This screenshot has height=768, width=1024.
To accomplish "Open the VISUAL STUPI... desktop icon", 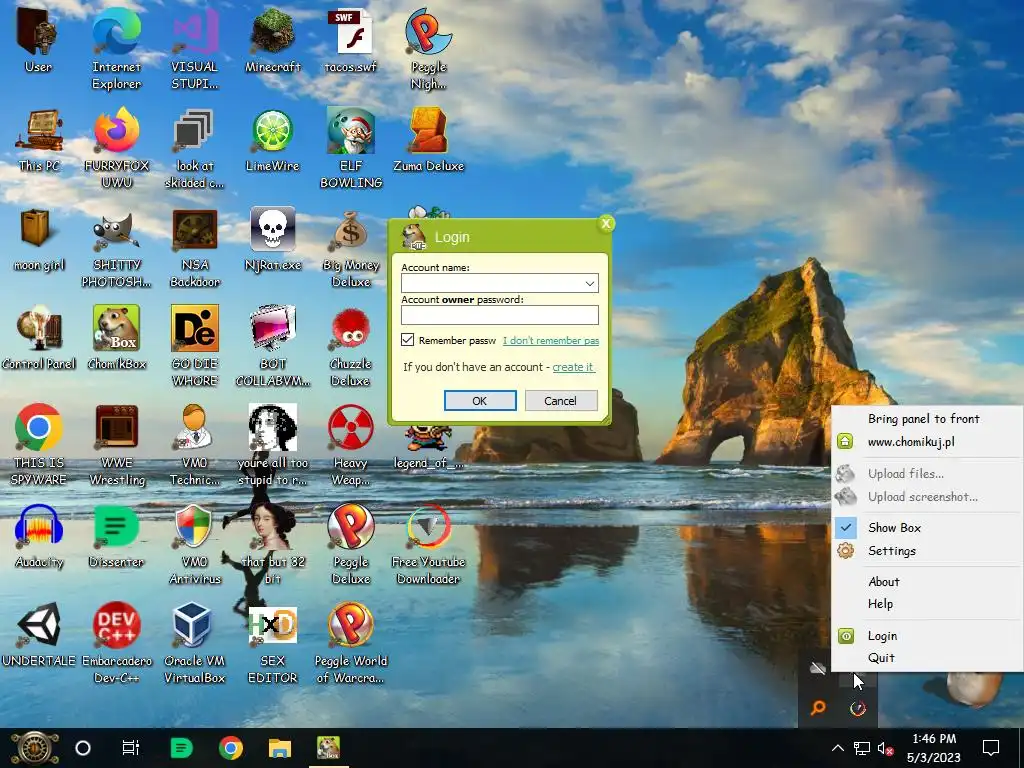I will [x=194, y=33].
